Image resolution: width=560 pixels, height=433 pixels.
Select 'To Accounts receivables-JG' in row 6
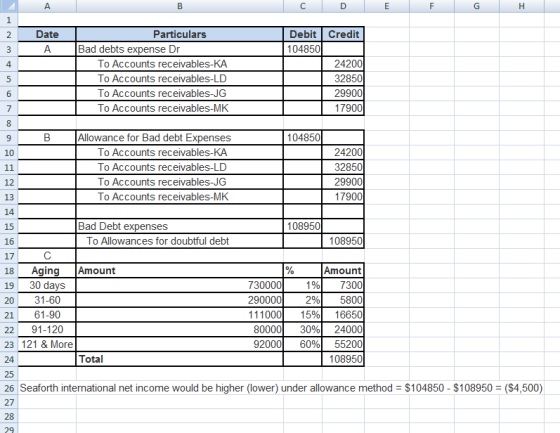[x=180, y=93]
